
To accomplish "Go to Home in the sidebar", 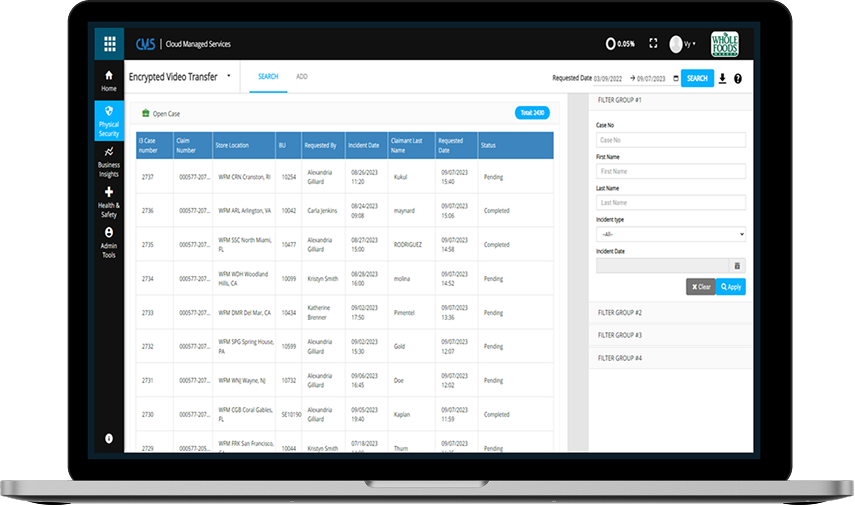I will click(109, 80).
